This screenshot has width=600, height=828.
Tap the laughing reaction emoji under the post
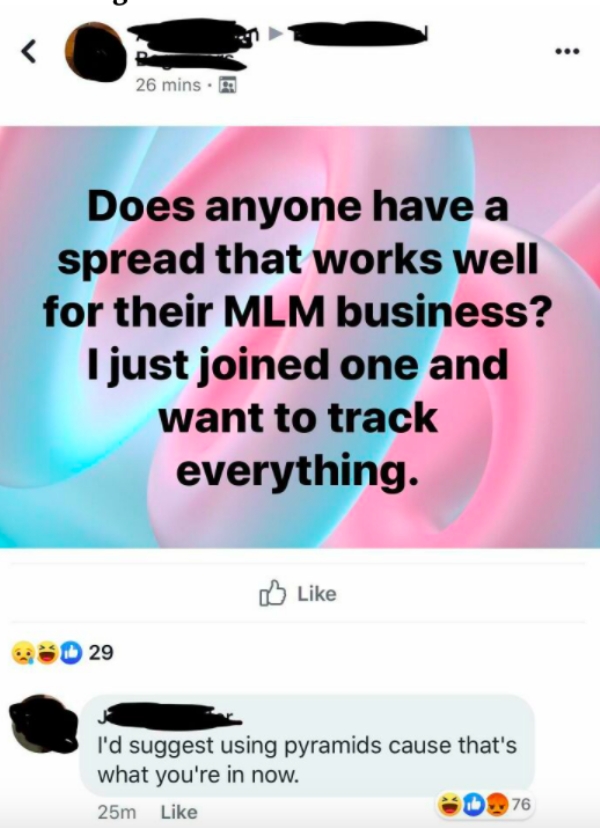click(x=48, y=653)
